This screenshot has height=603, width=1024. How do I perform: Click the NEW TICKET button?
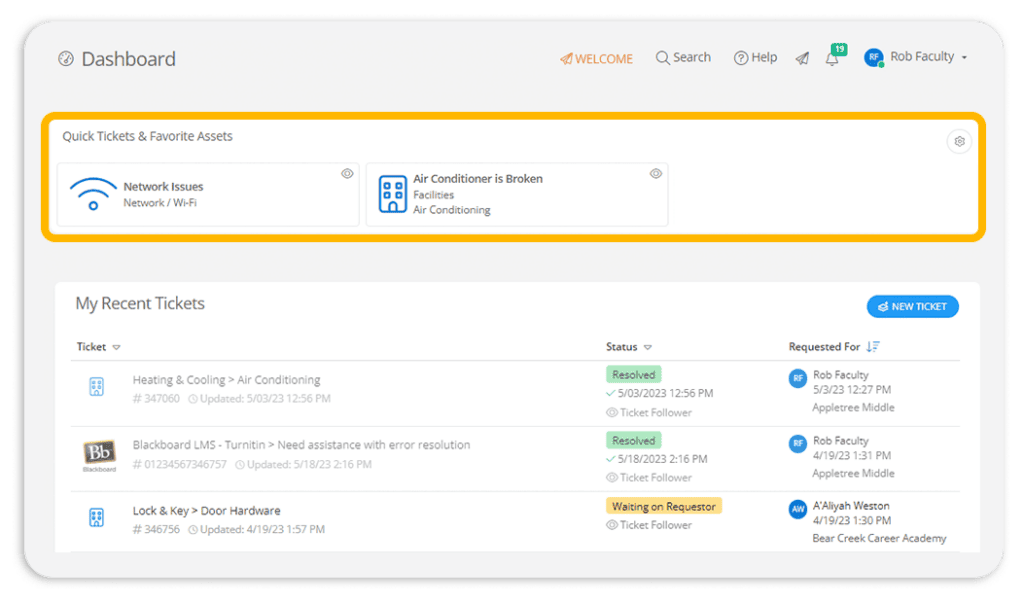[x=912, y=306]
